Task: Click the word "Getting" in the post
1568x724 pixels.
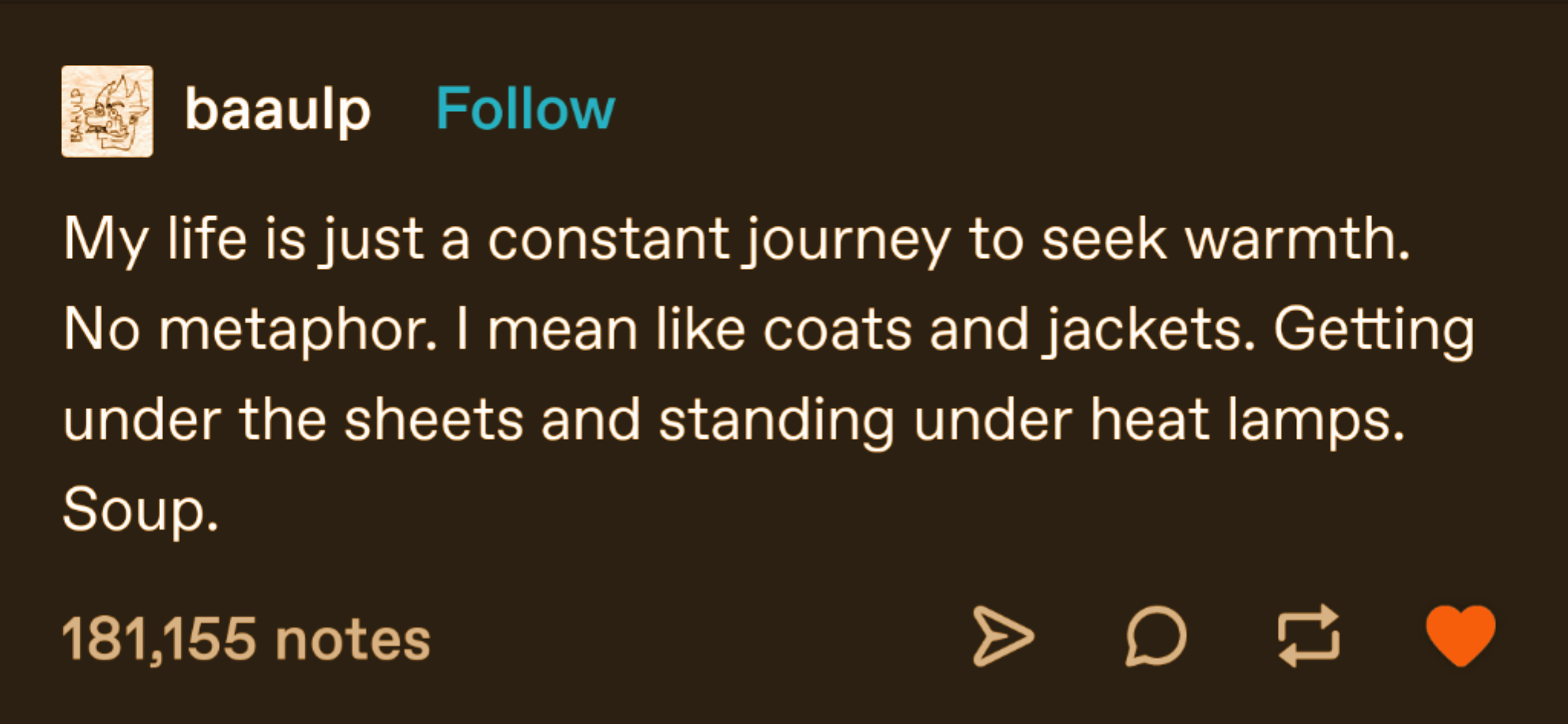Action: pyautogui.click(x=1374, y=330)
